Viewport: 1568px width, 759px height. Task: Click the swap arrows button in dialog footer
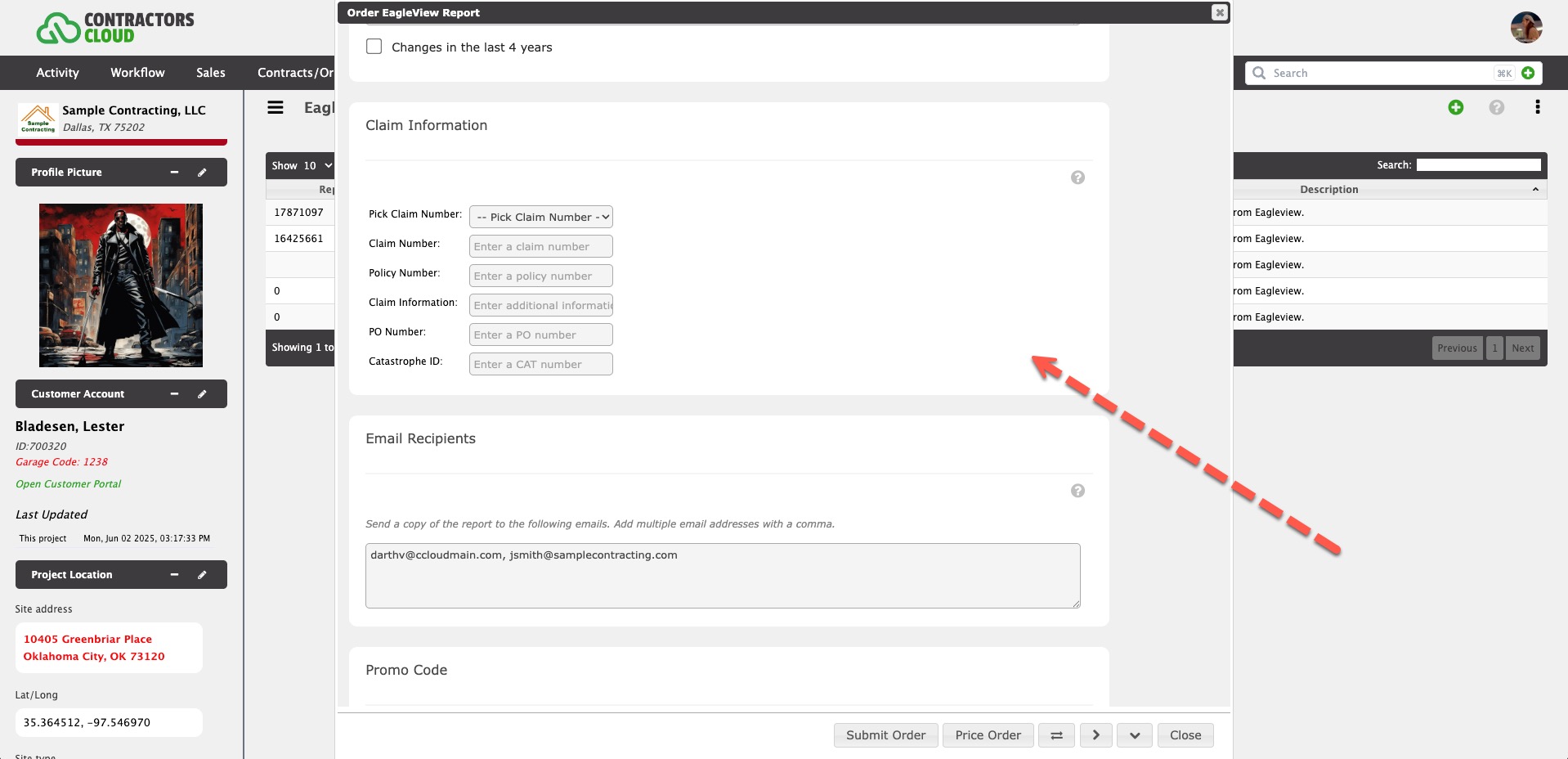coord(1056,735)
